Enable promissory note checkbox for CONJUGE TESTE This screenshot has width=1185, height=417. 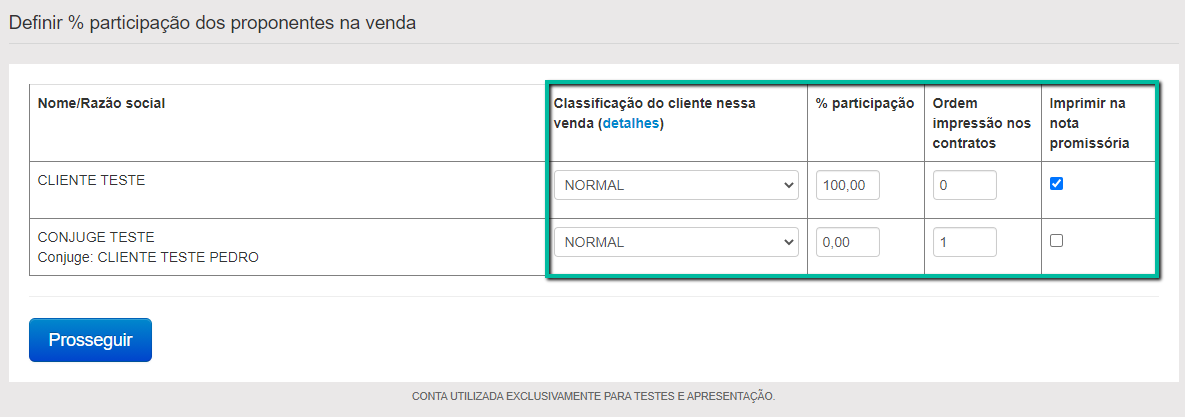[x=1057, y=241]
